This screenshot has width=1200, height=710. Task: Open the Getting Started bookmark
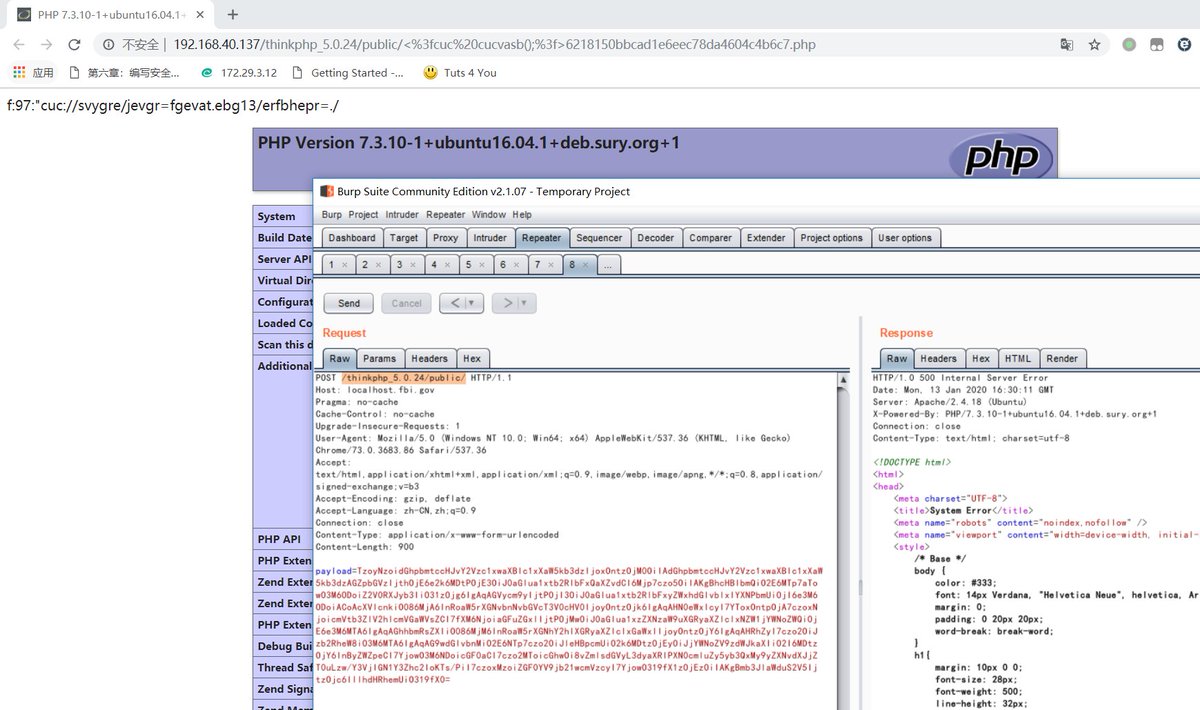pyautogui.click(x=348, y=73)
